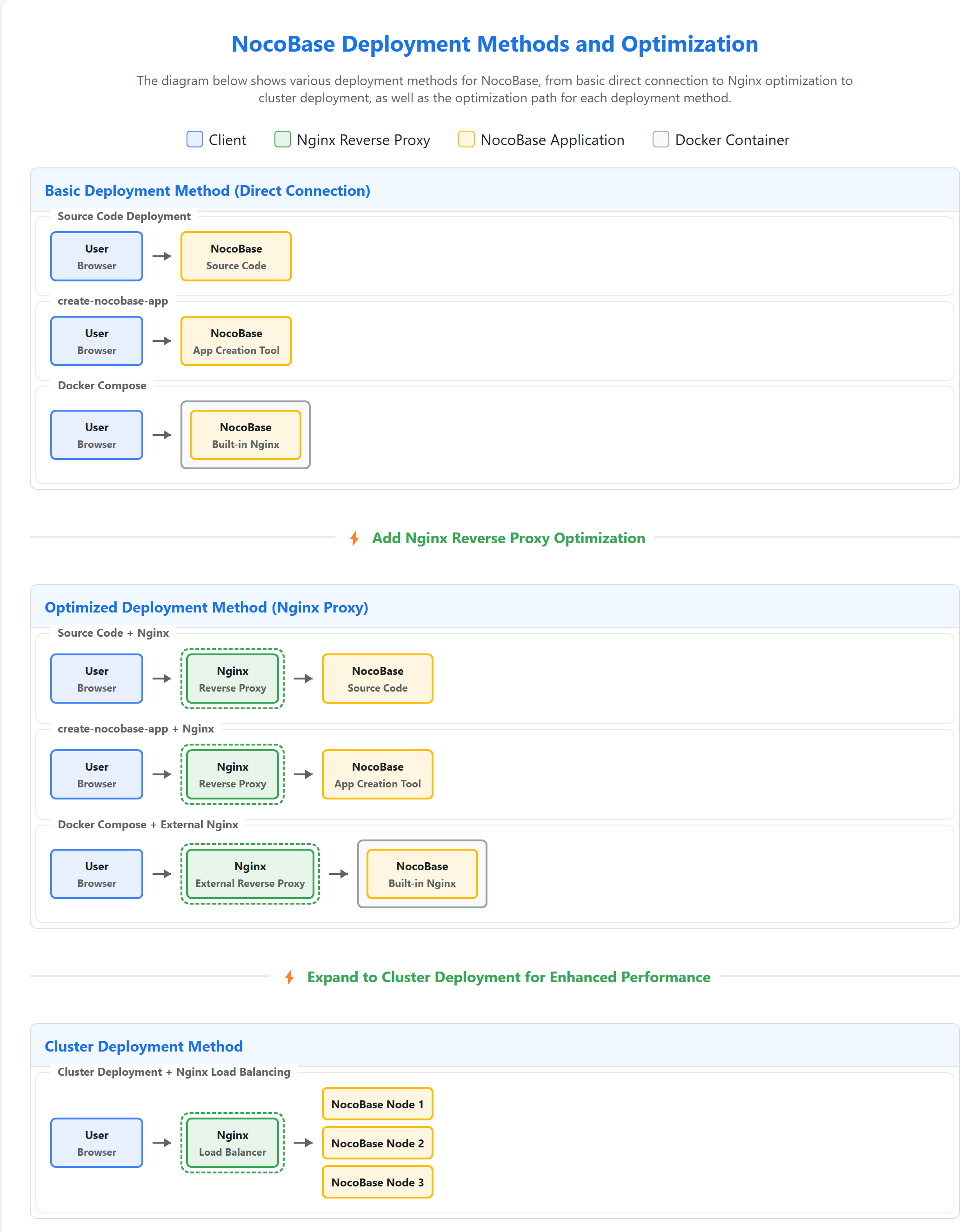Click the Docker Compose + External Nginx group label

pos(148,825)
